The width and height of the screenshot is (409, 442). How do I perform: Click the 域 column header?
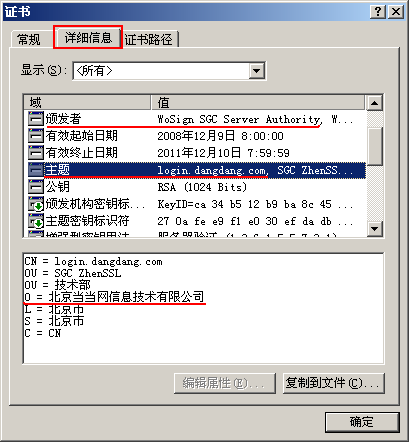click(87, 102)
